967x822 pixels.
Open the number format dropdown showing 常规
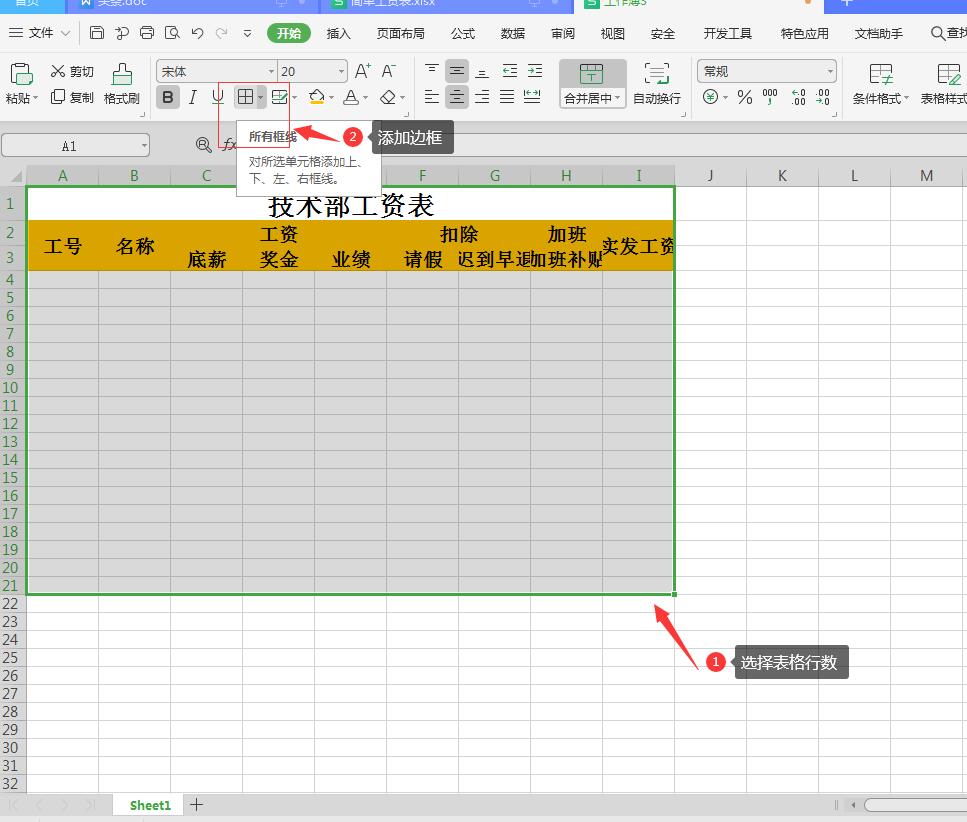(765, 70)
